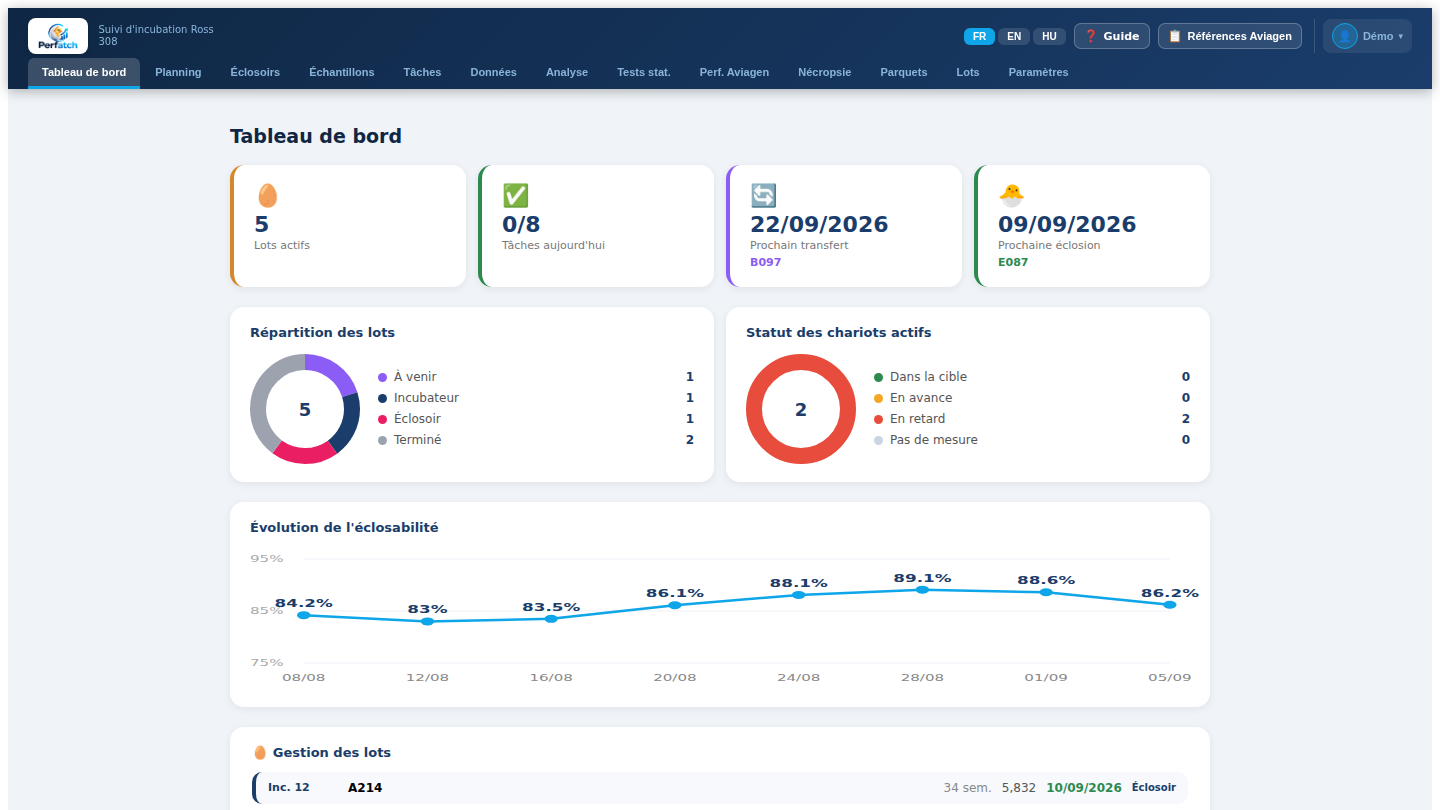Open Références Aviagen
The image size is (1440, 810).
(x=1230, y=36)
